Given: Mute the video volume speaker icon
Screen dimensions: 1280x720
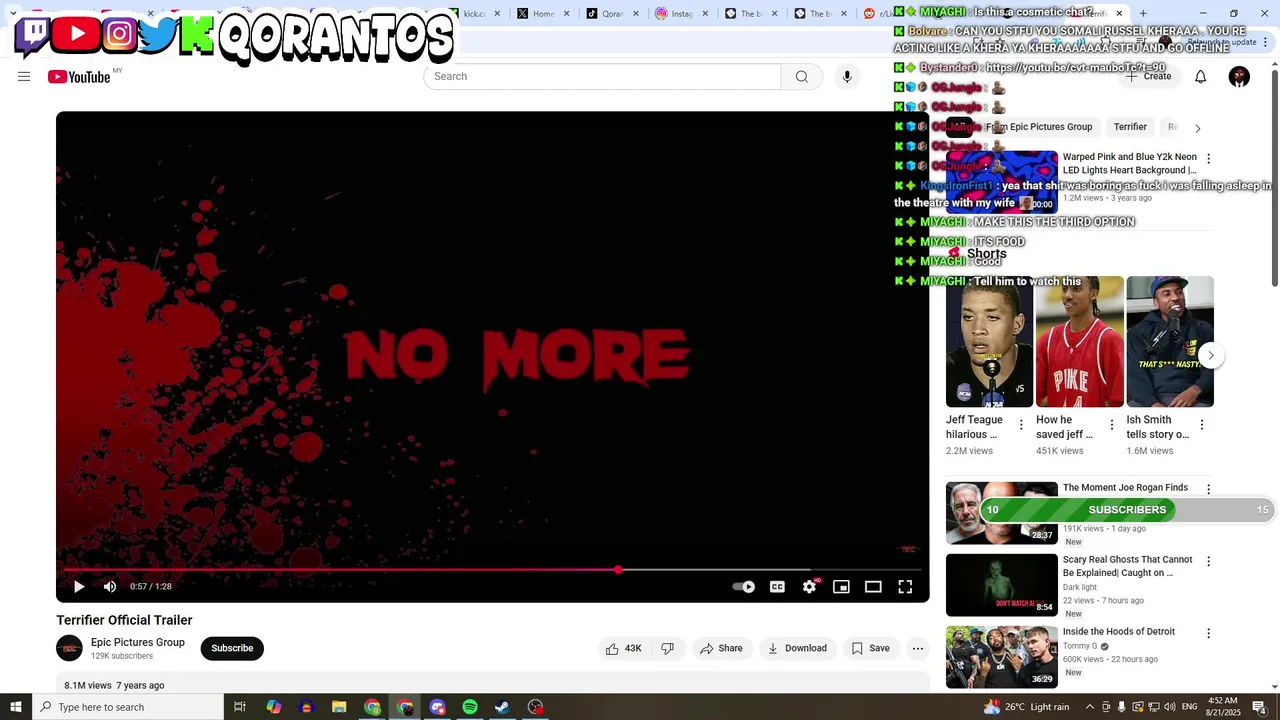Looking at the screenshot, I should (110, 587).
